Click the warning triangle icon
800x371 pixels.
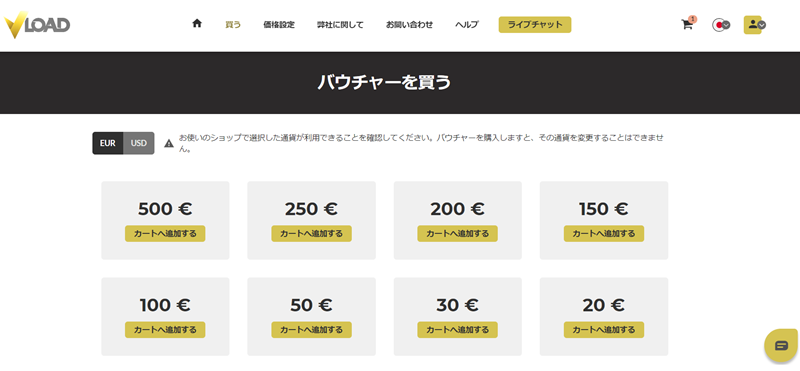[x=169, y=143]
